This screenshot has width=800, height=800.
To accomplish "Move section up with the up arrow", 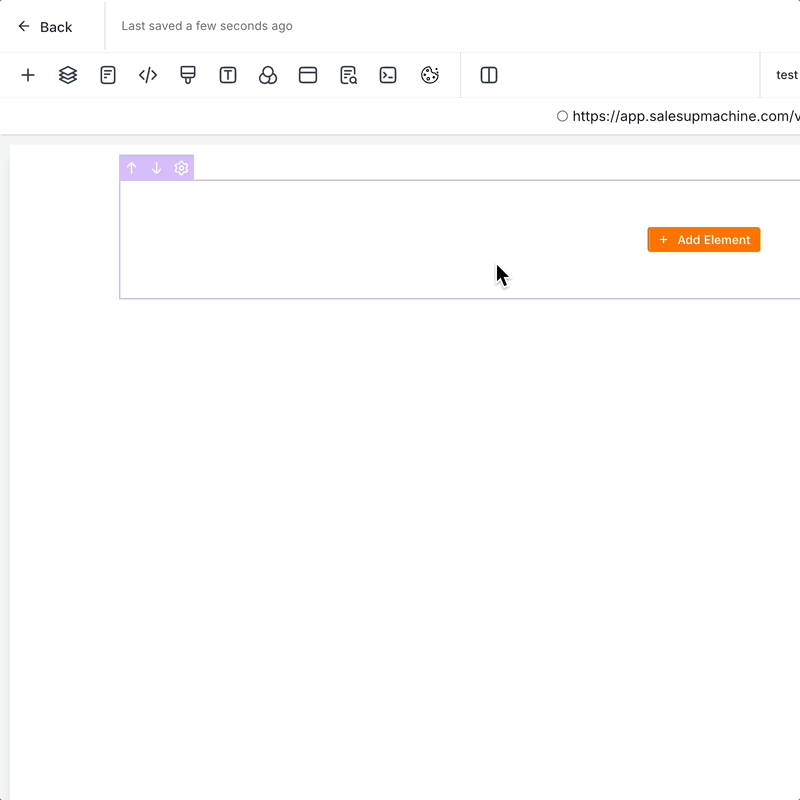I will pyautogui.click(x=132, y=168).
